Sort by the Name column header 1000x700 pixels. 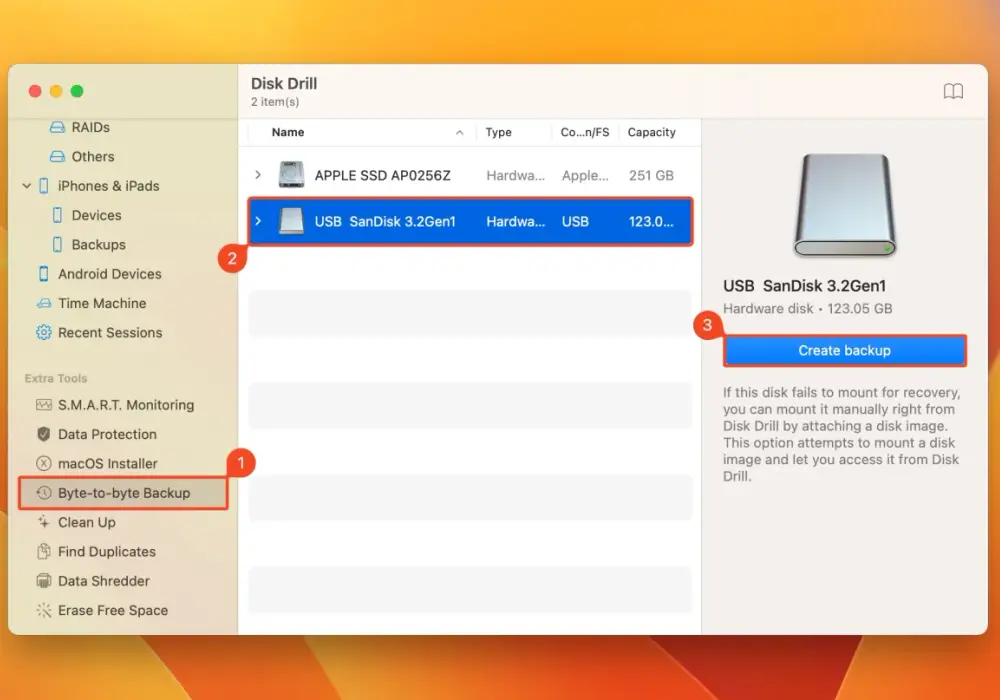288,132
